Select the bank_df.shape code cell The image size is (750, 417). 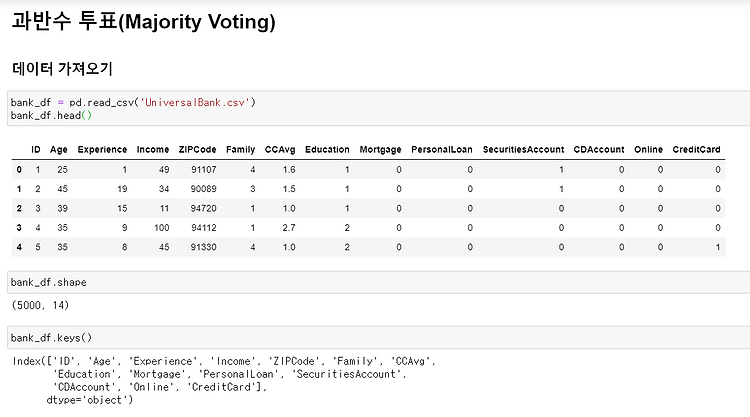point(378,282)
